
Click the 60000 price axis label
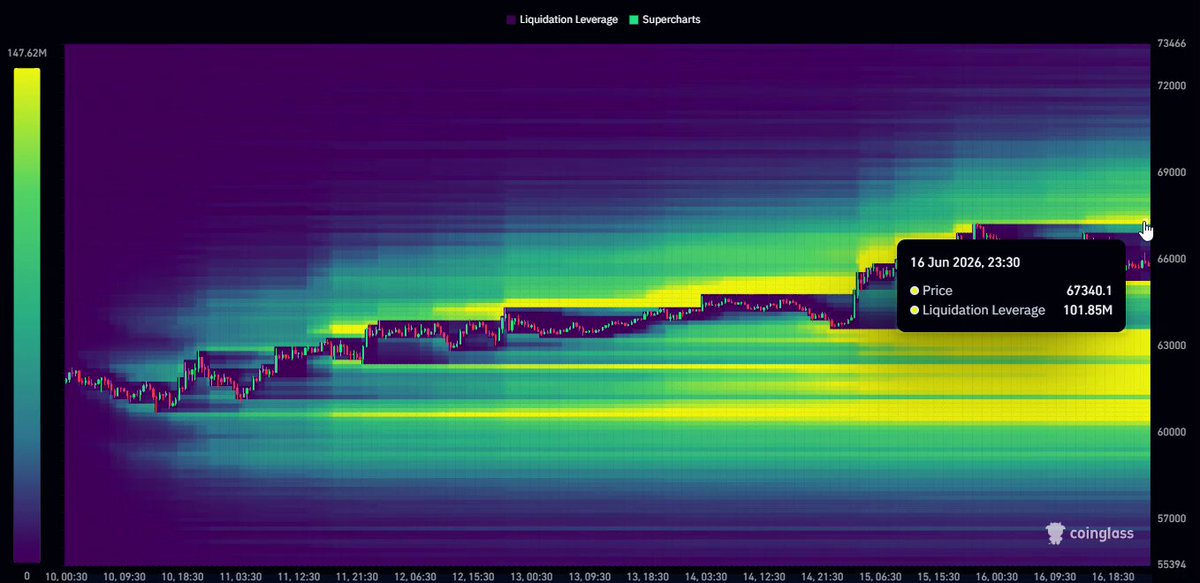click(1172, 433)
